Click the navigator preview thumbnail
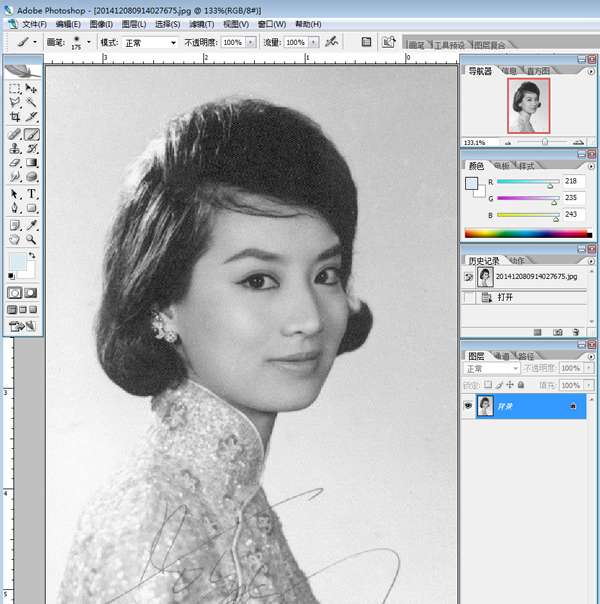The image size is (600, 604). 528,106
